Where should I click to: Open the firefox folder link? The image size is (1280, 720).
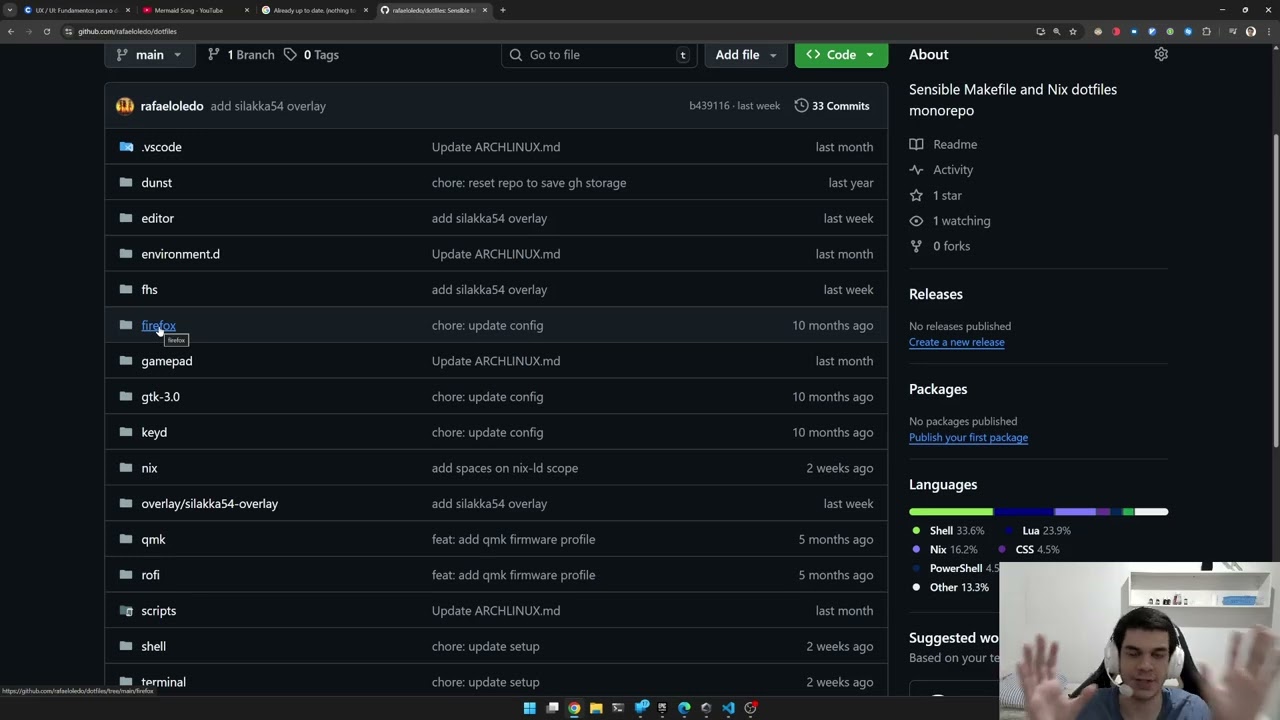click(x=158, y=325)
